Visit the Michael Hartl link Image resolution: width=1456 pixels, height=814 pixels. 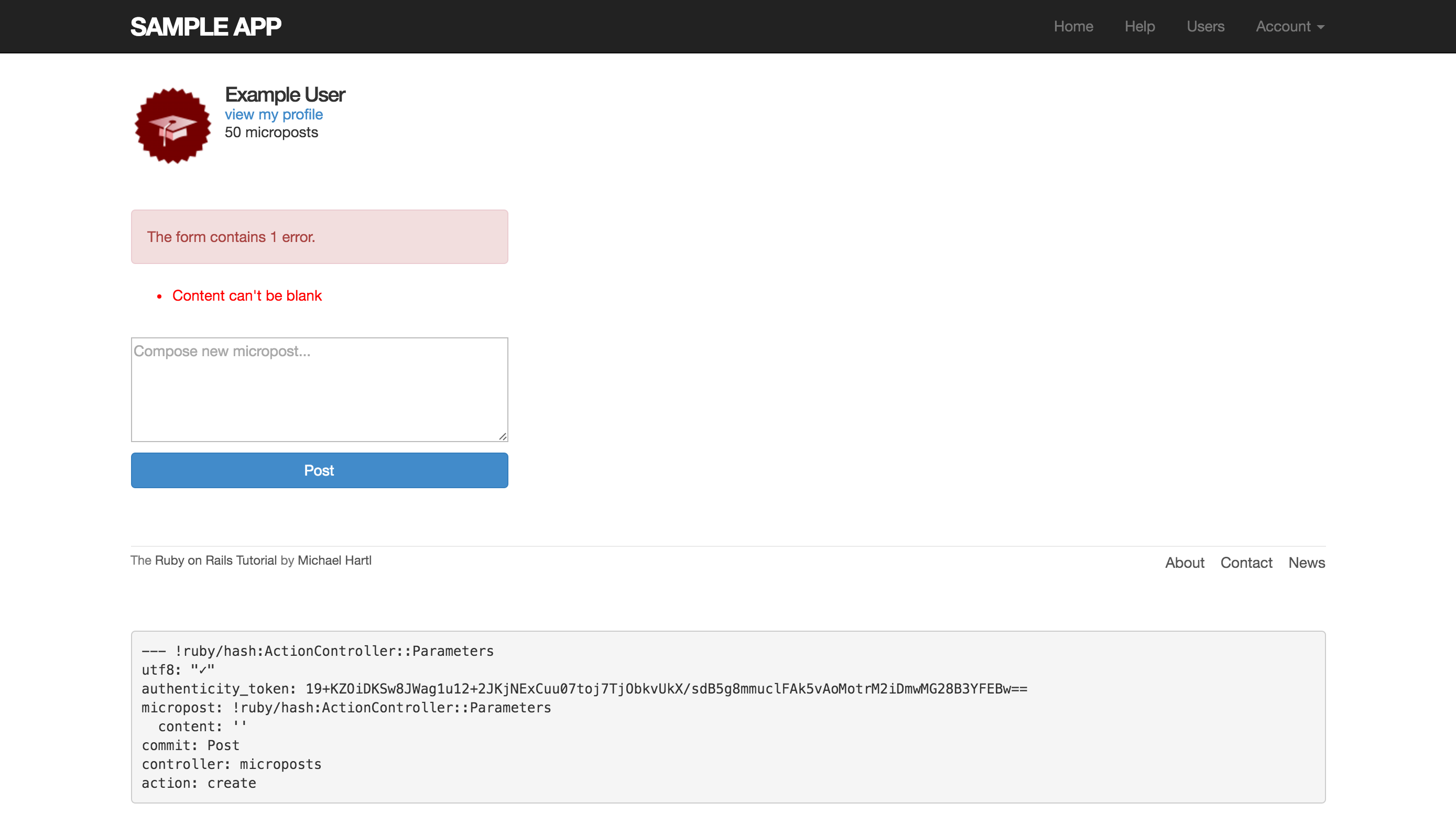pyautogui.click(x=334, y=560)
